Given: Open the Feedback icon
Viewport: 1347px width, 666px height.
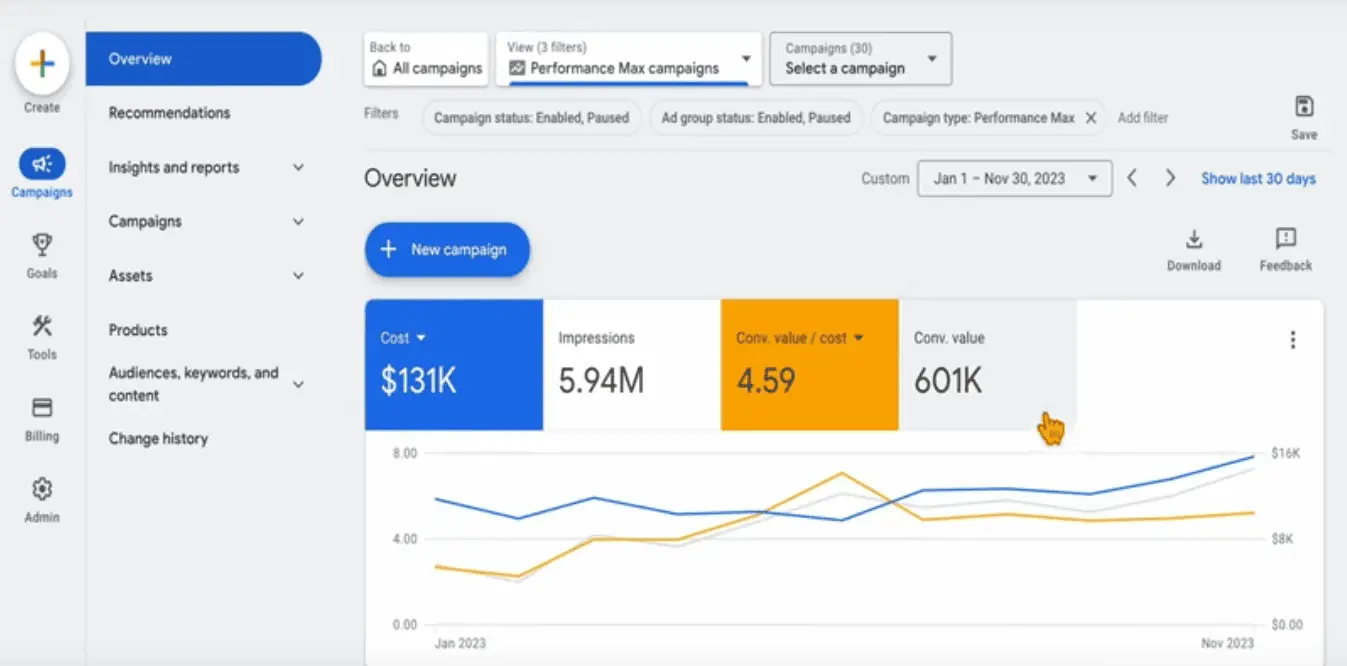Looking at the screenshot, I should coord(1286,240).
